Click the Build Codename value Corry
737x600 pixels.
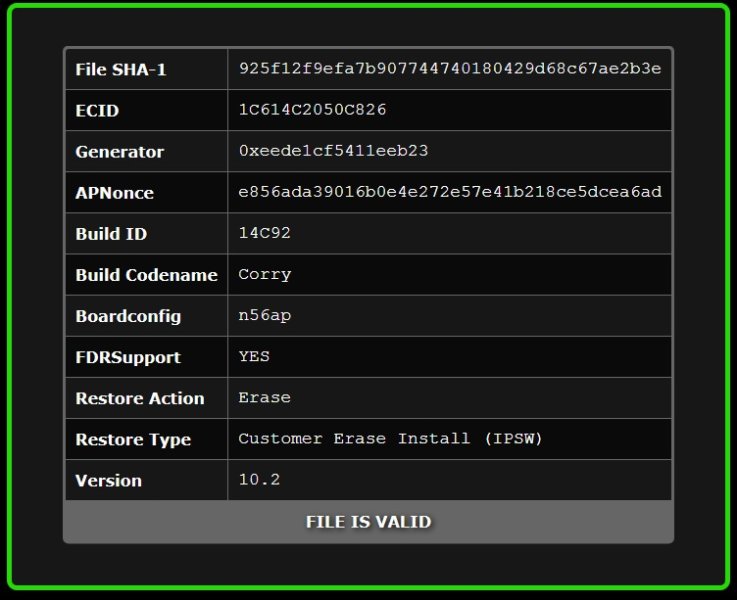click(265, 274)
